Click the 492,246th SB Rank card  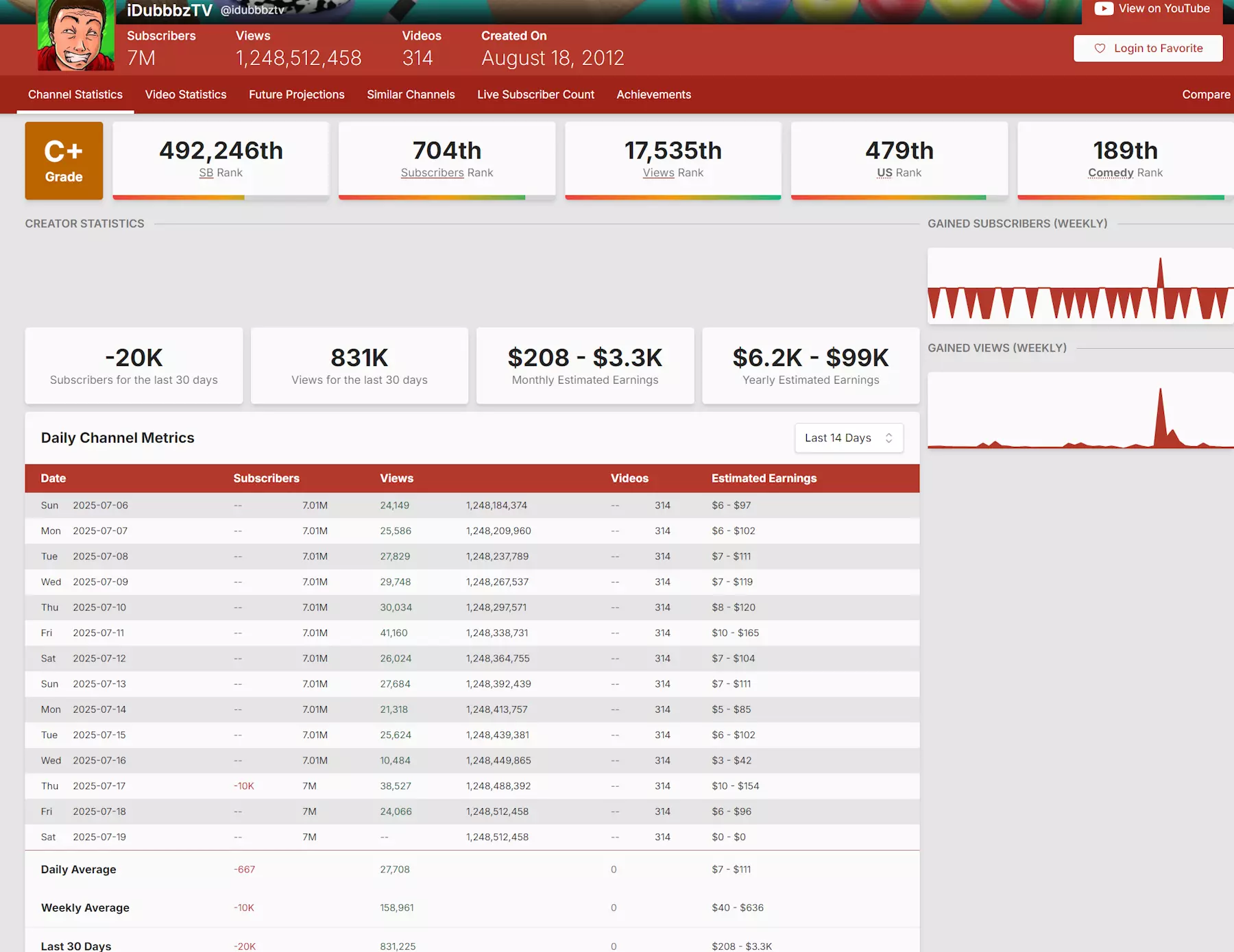click(221, 160)
